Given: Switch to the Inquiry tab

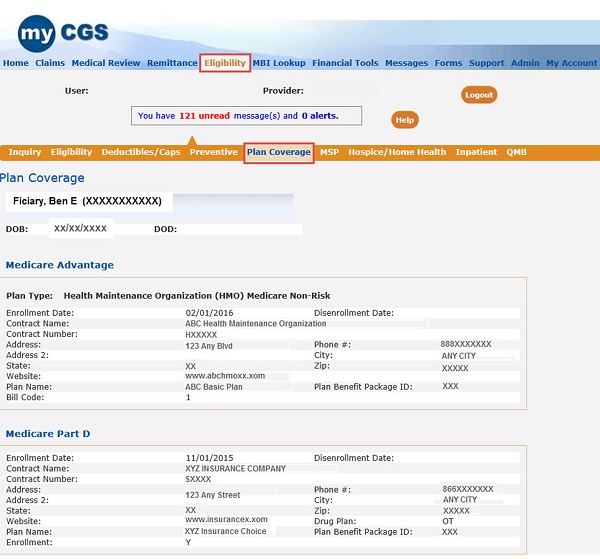Looking at the screenshot, I should pyautogui.click(x=25, y=153).
